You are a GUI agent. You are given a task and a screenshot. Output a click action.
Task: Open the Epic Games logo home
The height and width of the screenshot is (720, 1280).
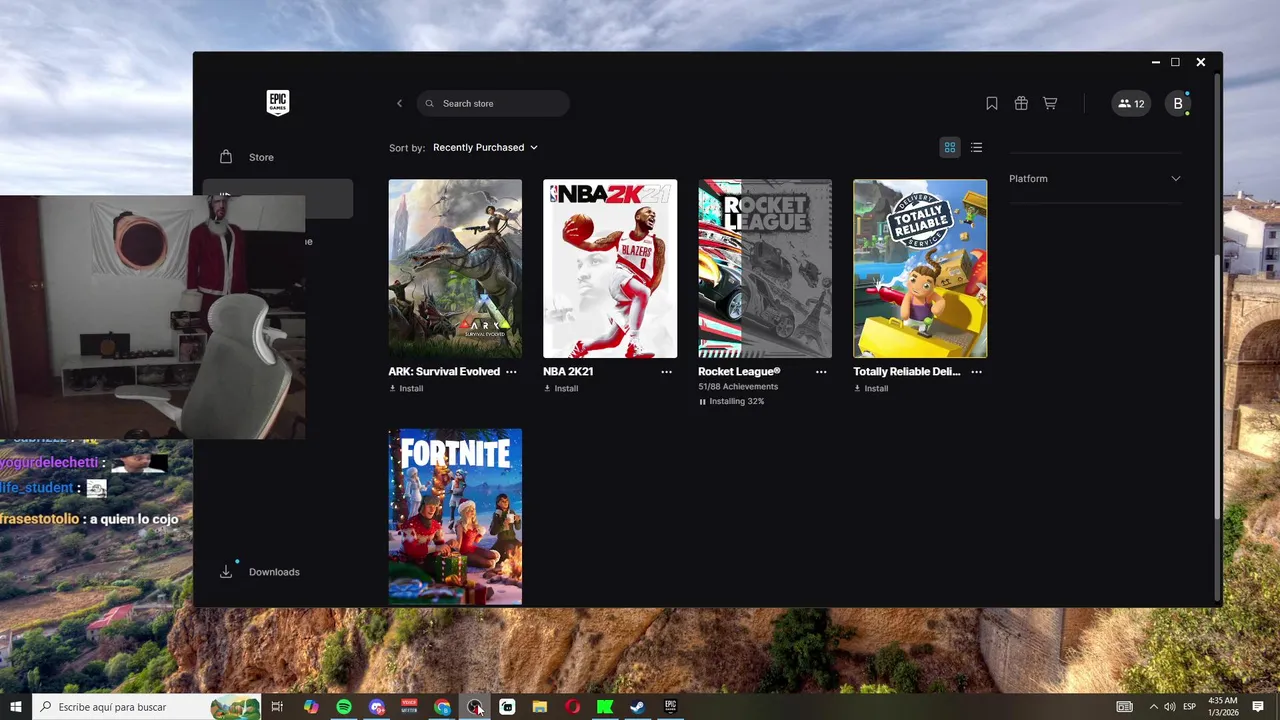click(x=278, y=103)
